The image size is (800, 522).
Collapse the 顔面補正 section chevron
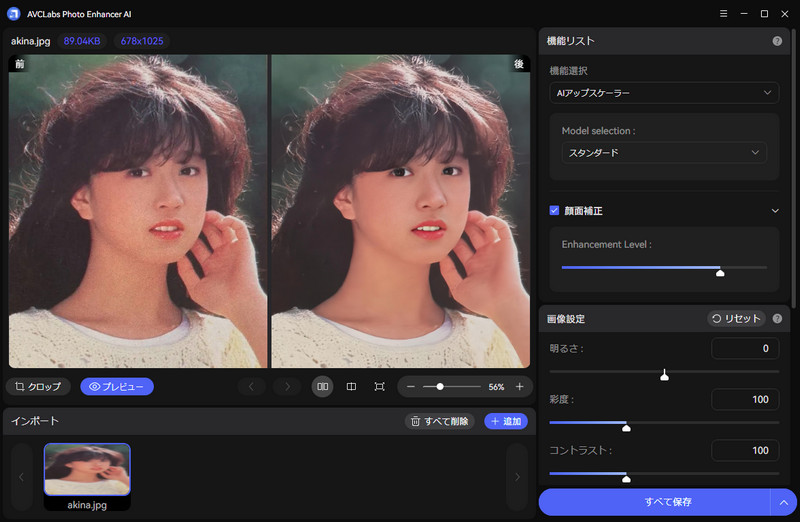coord(775,211)
